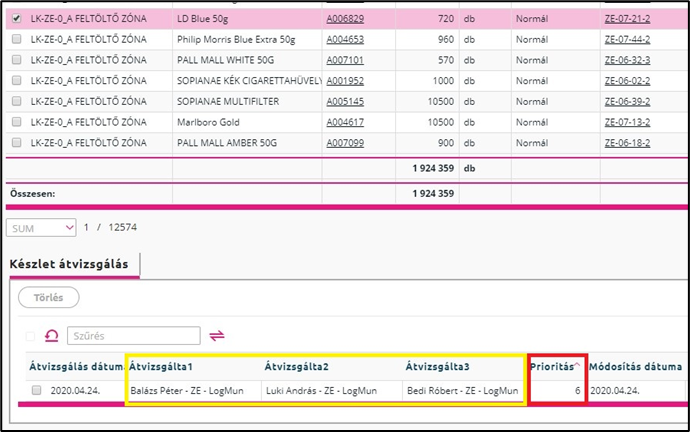This screenshot has width=690, height=432.
Task: Click the priority value 6 cell
Action: click(577, 391)
